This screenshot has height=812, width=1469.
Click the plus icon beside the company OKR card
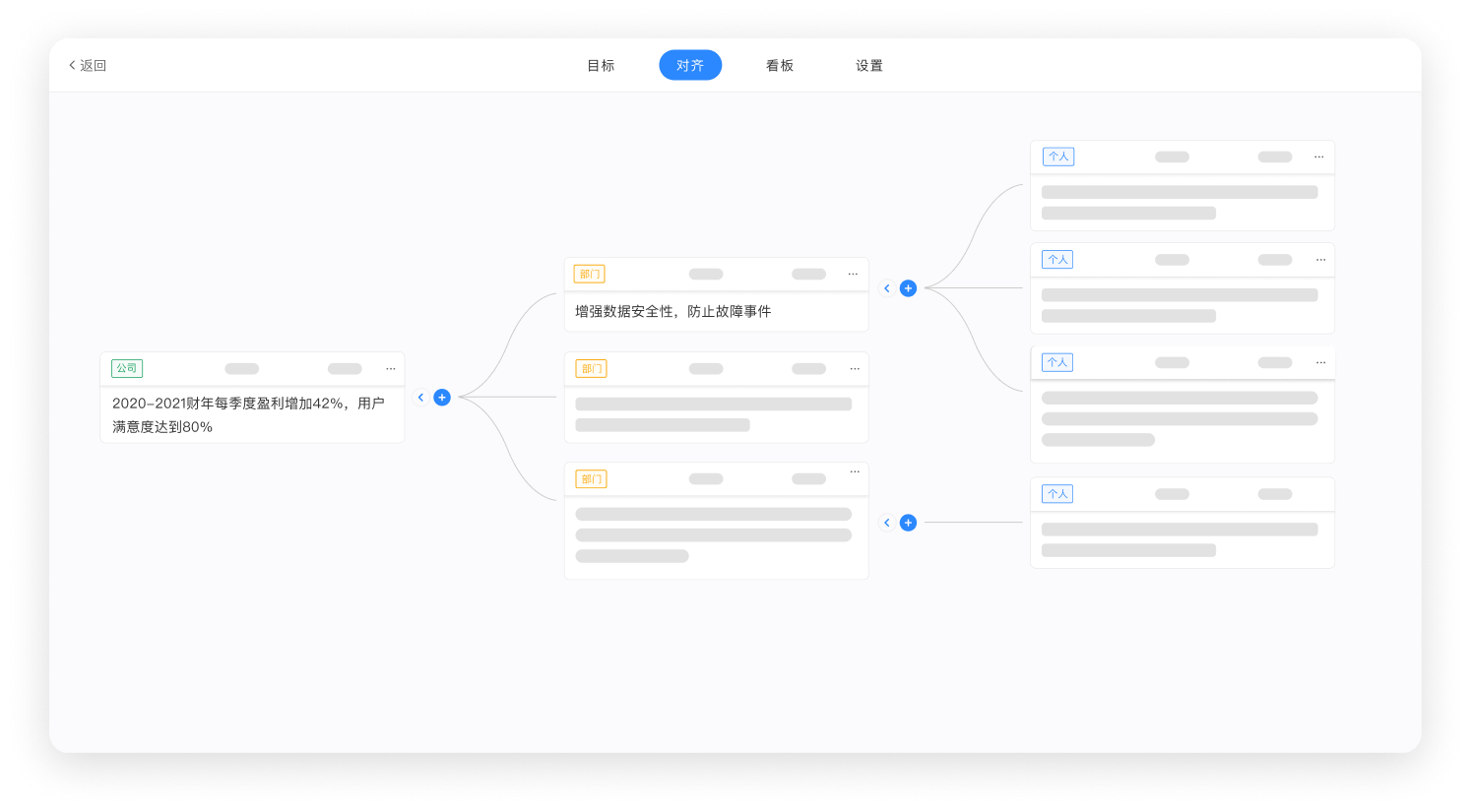point(441,398)
